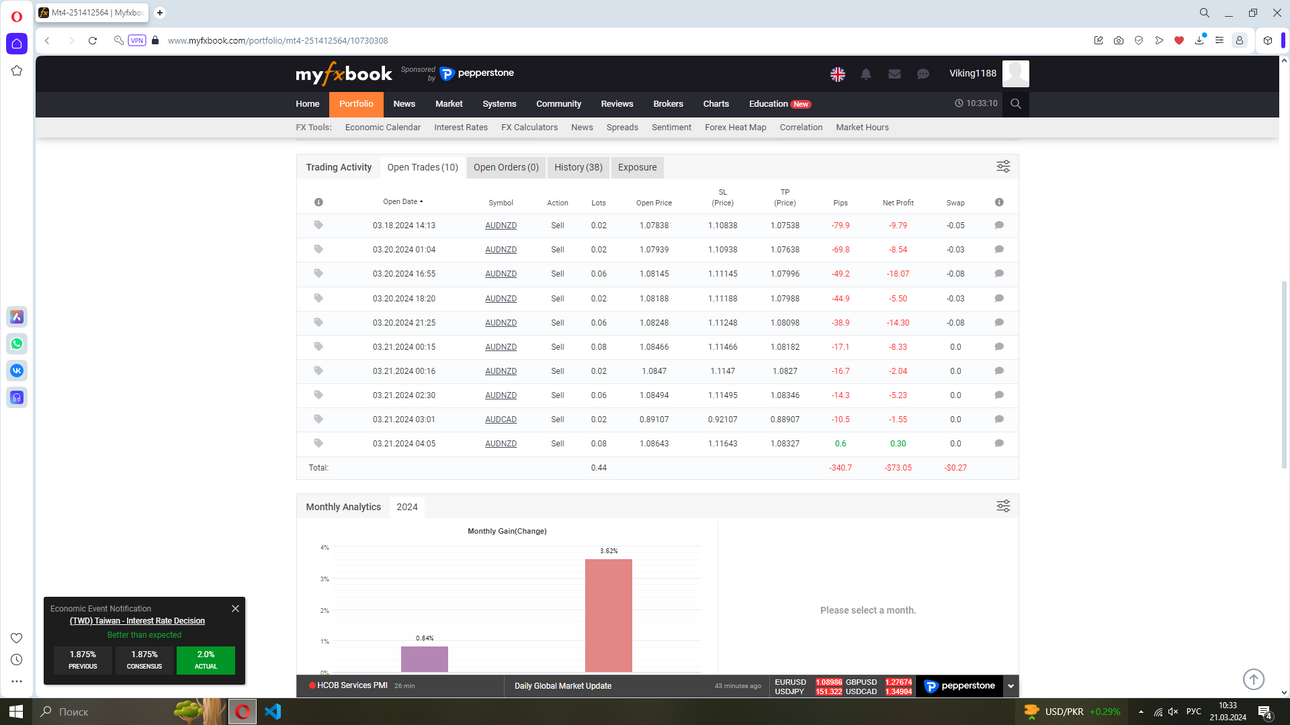Open WhatsApp in Opera sidebar

point(17,344)
